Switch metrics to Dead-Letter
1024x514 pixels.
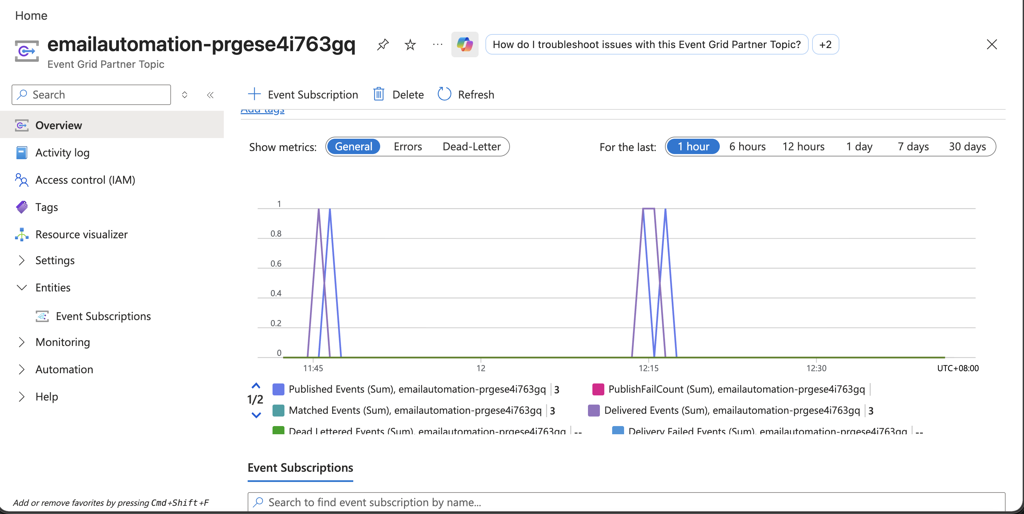tap(472, 147)
